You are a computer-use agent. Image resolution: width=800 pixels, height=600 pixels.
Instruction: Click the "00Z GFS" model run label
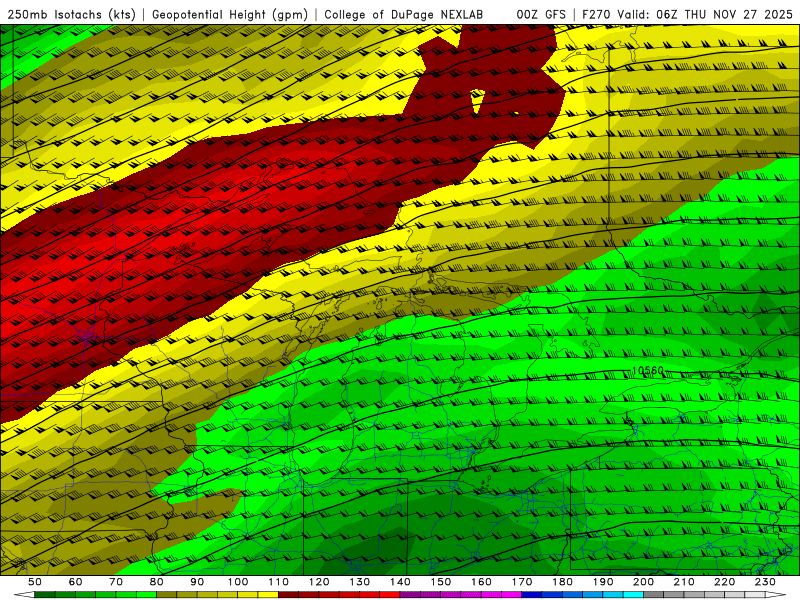click(541, 15)
